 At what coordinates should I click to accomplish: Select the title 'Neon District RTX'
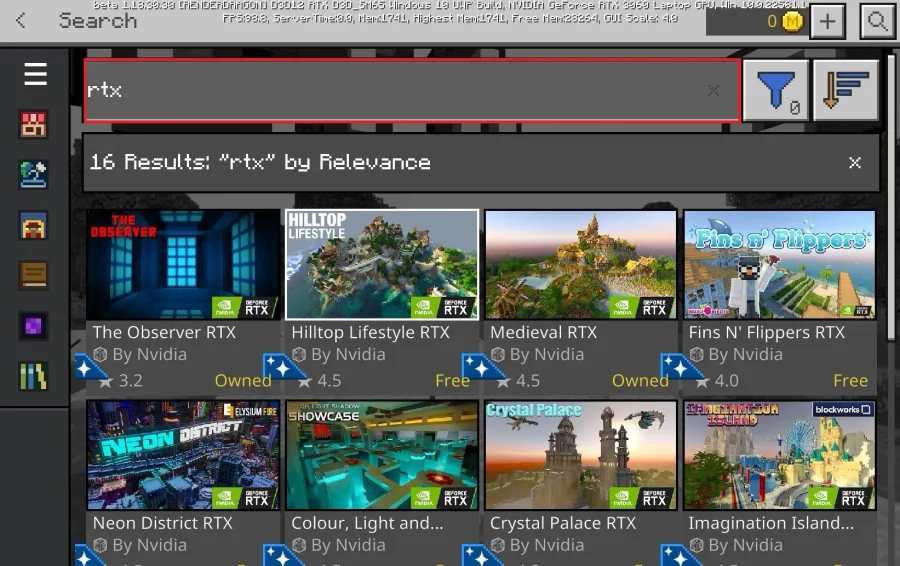click(x=162, y=523)
